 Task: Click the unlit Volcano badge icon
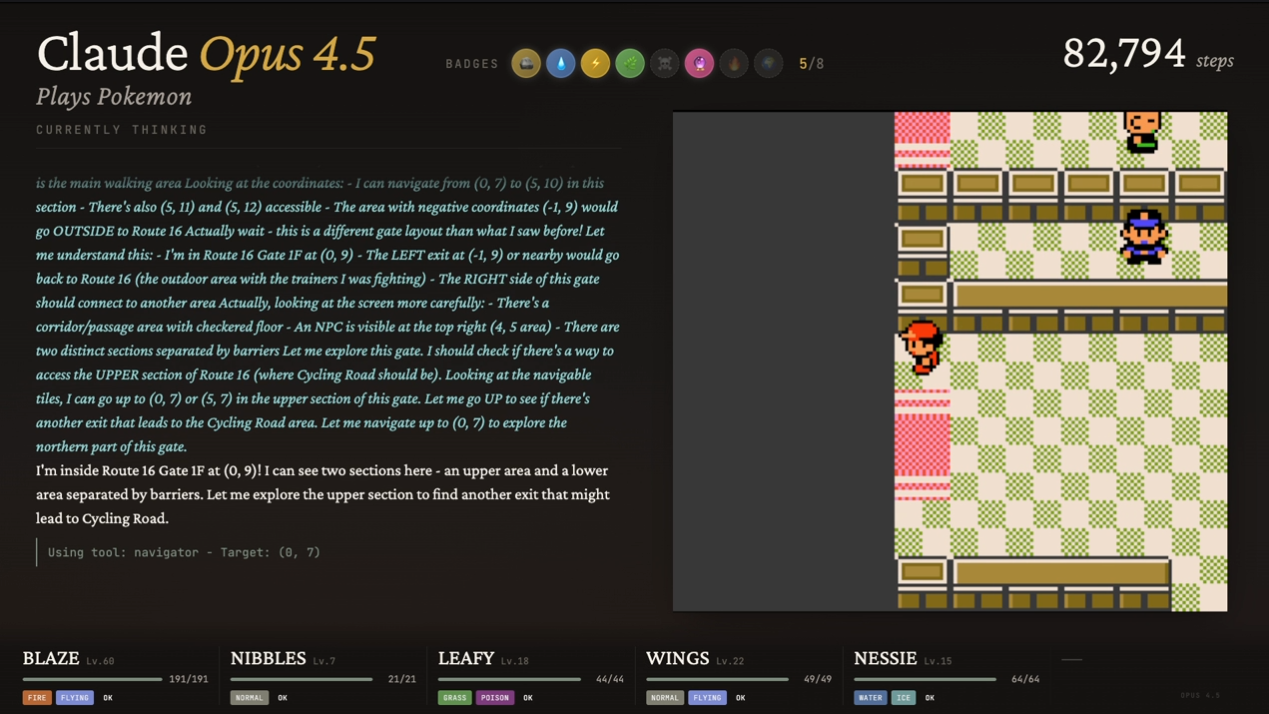pos(734,63)
